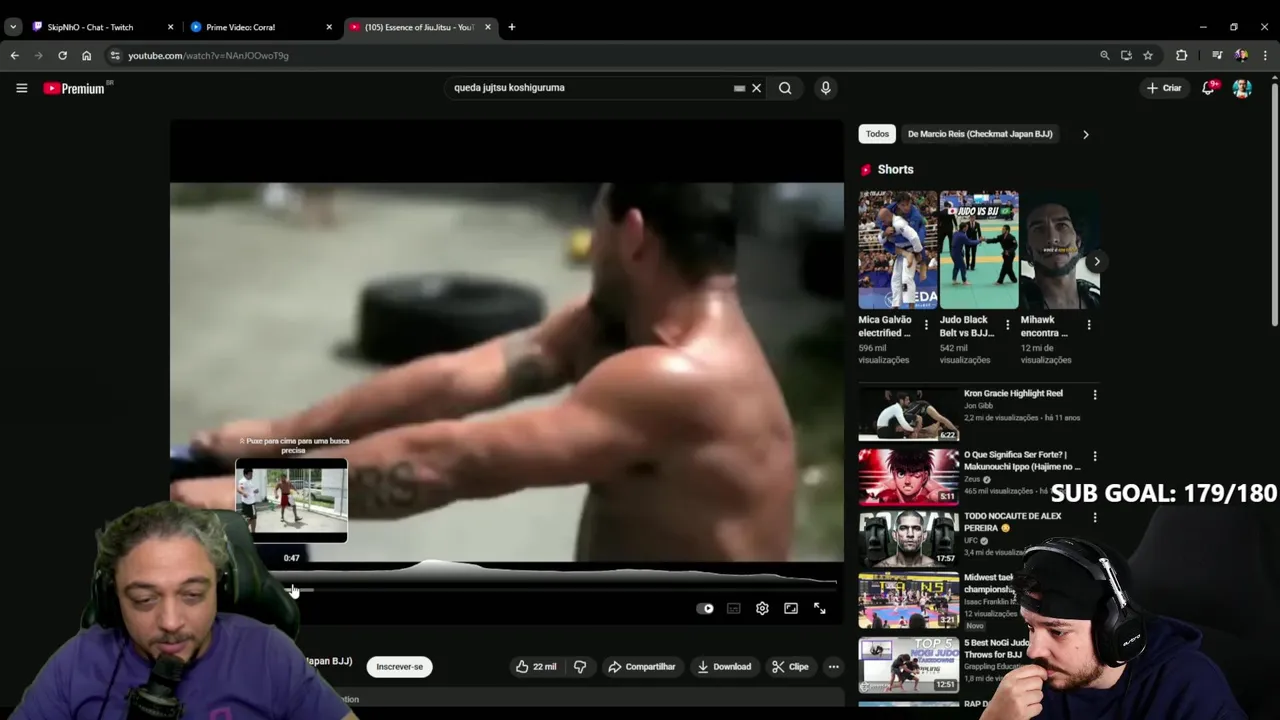Screen dimensions: 1280x720
Task: Open the on-screen keyboard icon in search box
Action: pos(739,88)
